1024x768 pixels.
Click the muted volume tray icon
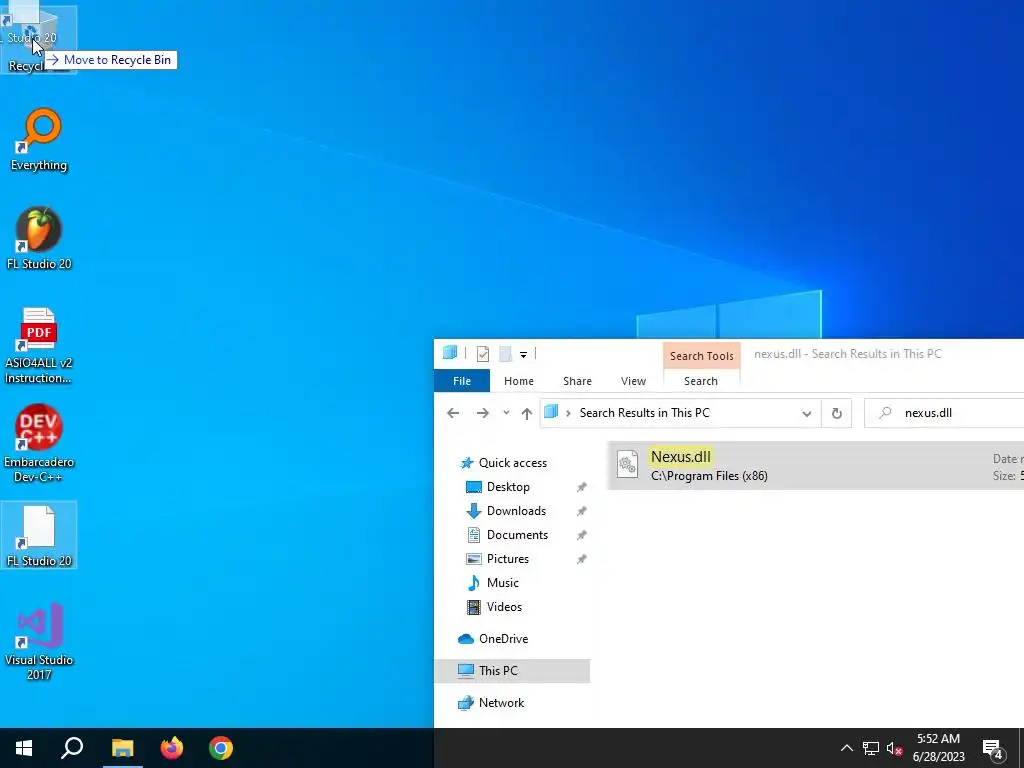[x=895, y=748]
